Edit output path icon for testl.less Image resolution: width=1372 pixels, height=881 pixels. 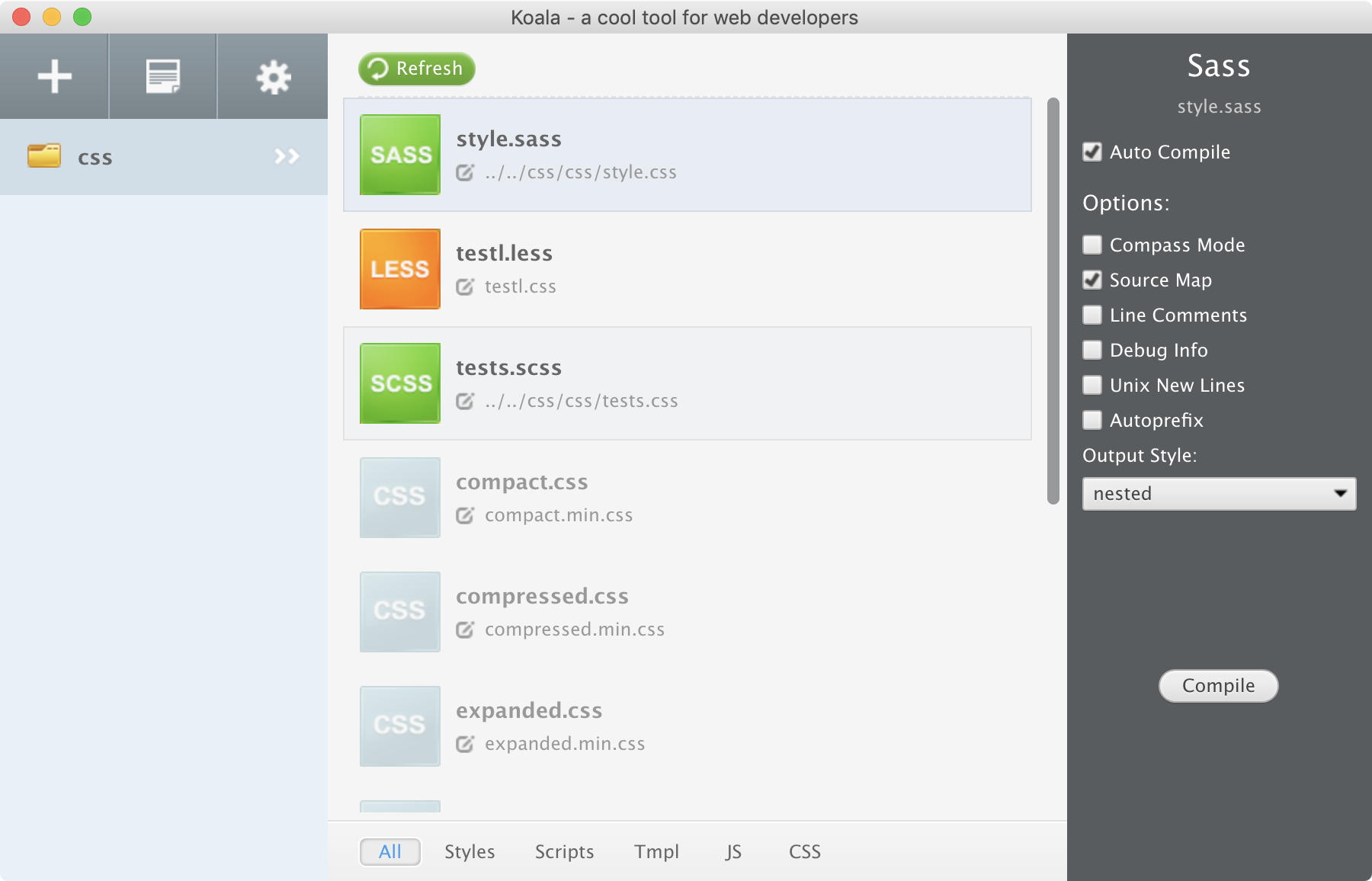pos(465,287)
